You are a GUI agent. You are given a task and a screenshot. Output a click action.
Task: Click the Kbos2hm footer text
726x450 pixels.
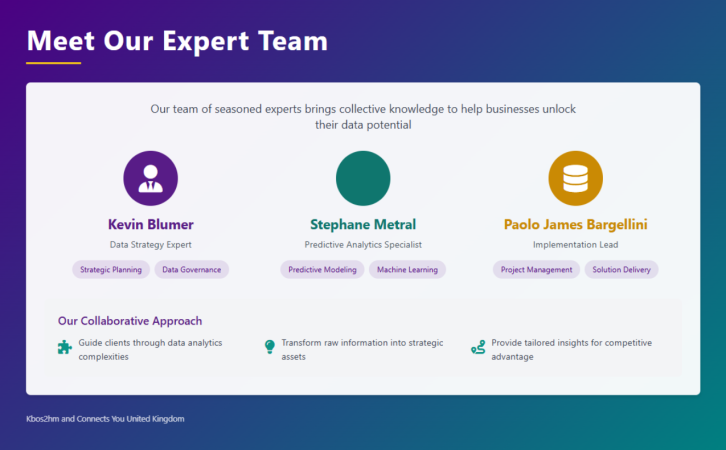105,419
